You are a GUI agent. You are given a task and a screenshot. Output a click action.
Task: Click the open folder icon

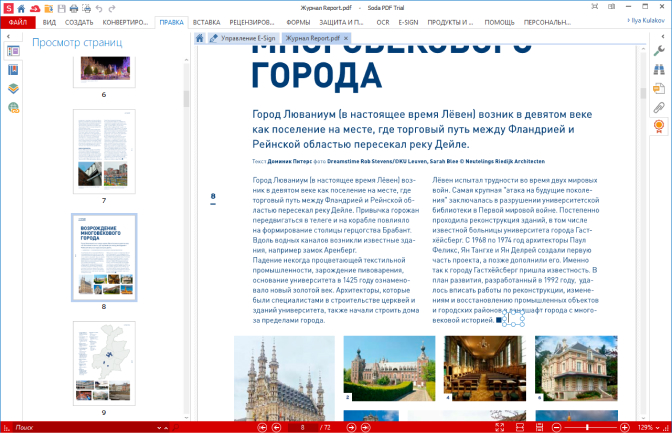point(48,8)
